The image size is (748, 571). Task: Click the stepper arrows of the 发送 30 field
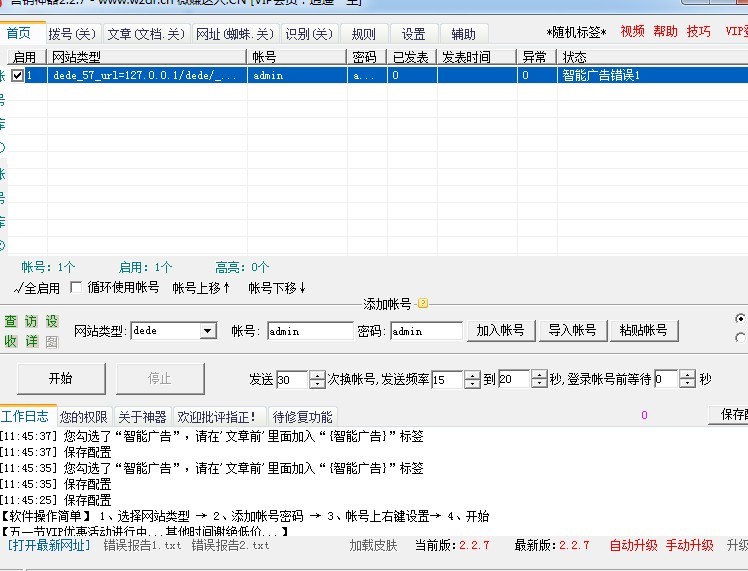pos(317,380)
